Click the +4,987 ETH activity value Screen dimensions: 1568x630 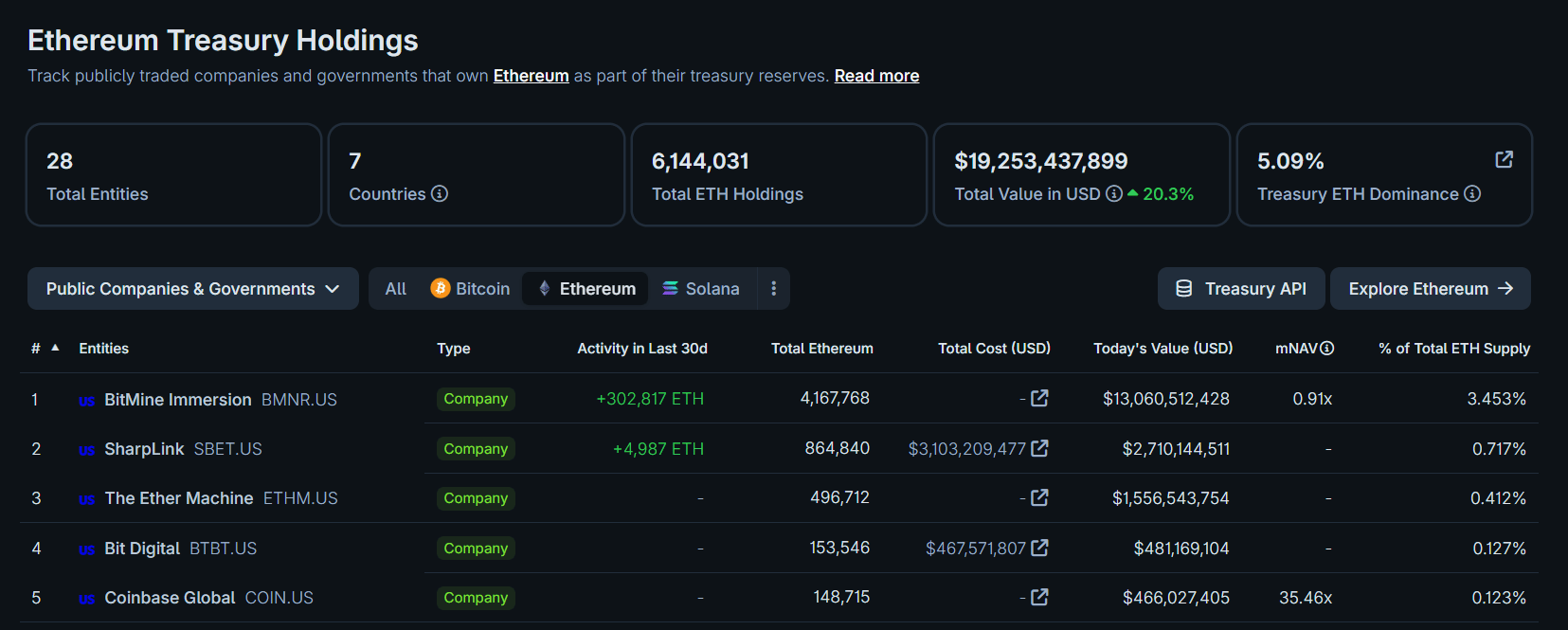tap(658, 449)
